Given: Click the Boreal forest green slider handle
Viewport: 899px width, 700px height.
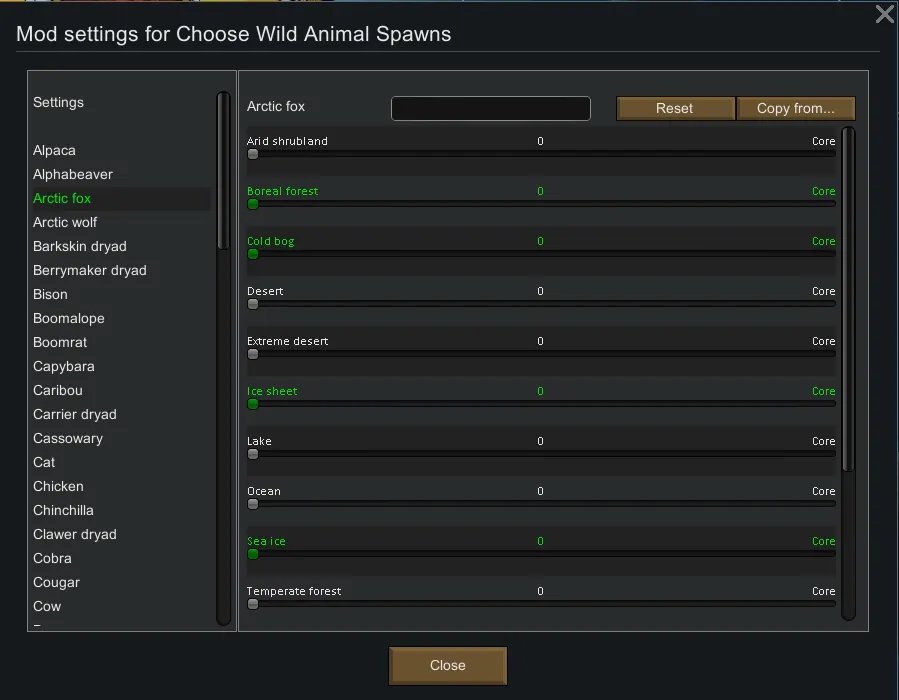Looking at the screenshot, I should coord(253,204).
